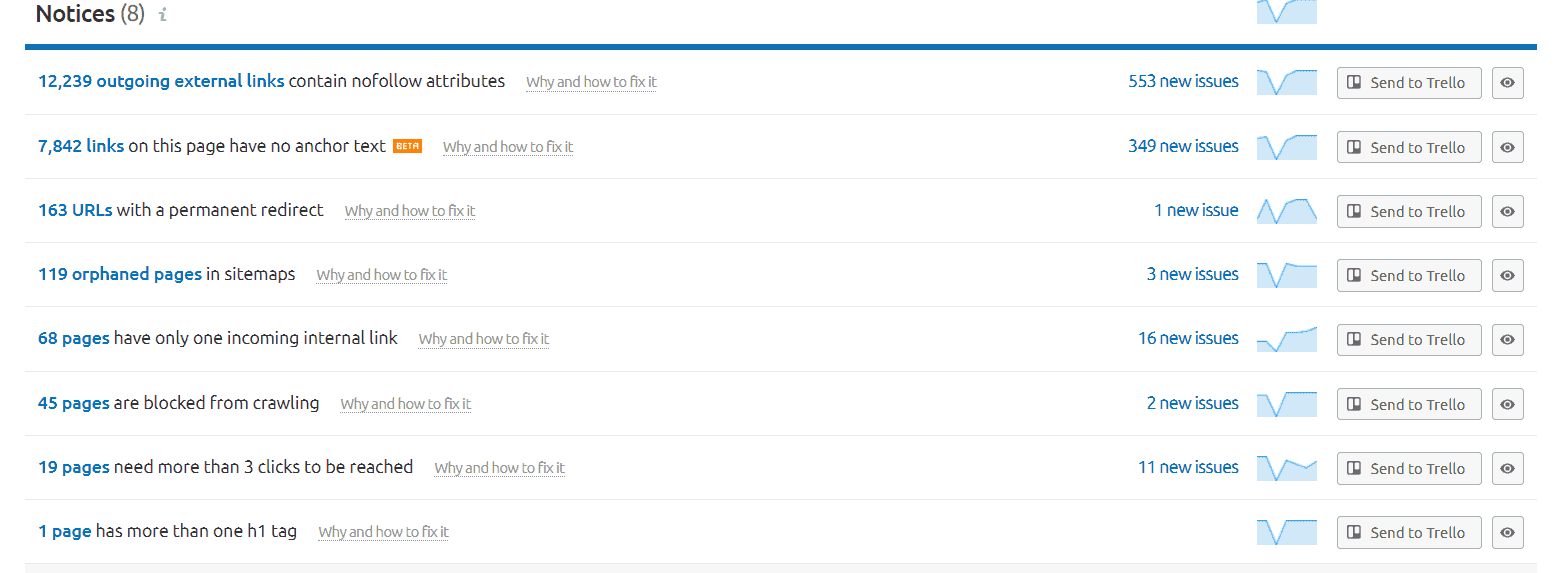Screen dimensions: 1557x573
Task: Expand 'Why and how to fix it' for h1 tag
Action: click(x=383, y=532)
